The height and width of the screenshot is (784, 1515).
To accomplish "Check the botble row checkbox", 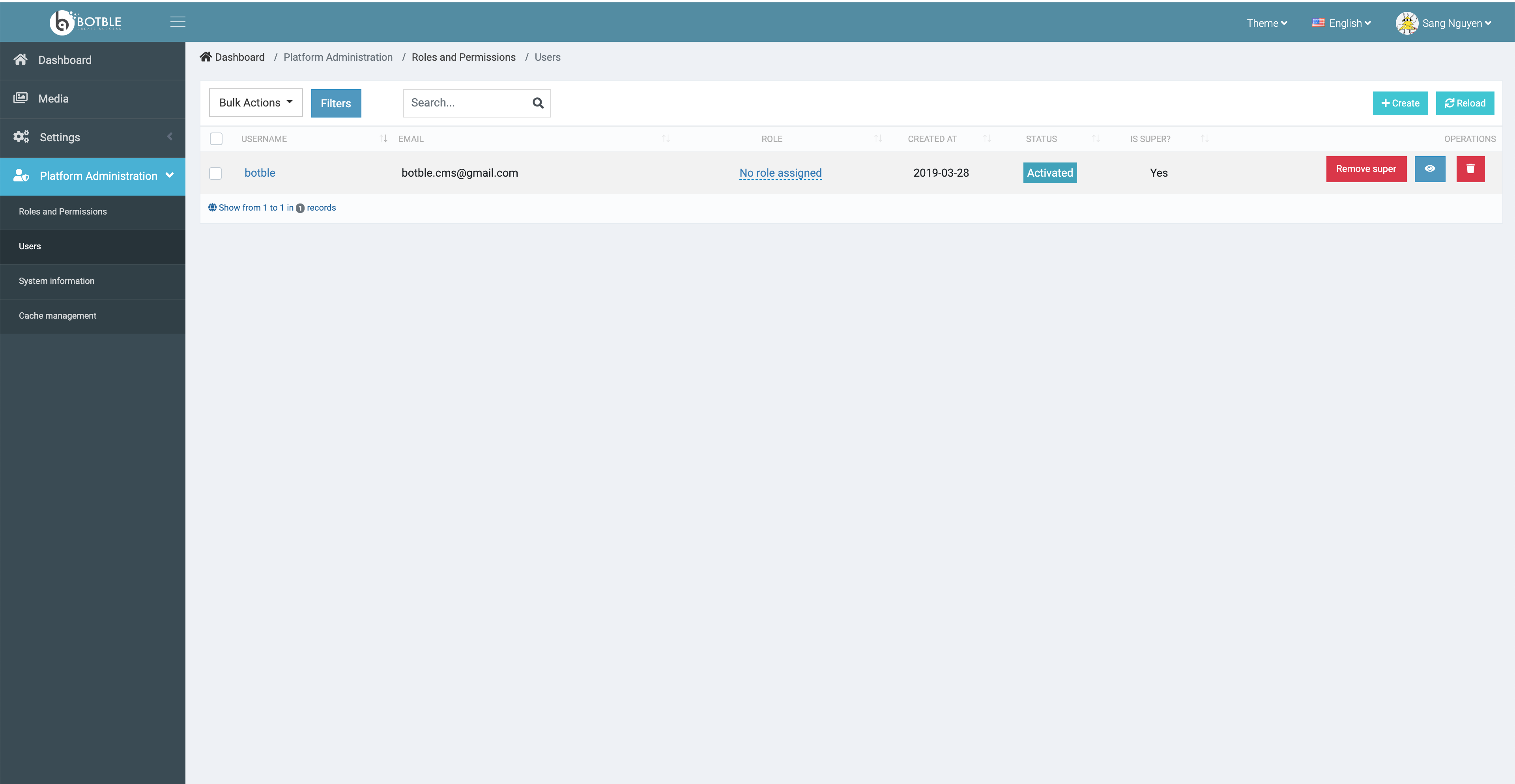I will click(x=215, y=174).
